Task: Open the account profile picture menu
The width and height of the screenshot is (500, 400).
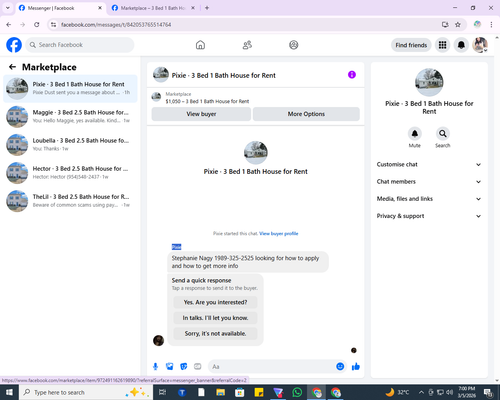Action: [480, 45]
